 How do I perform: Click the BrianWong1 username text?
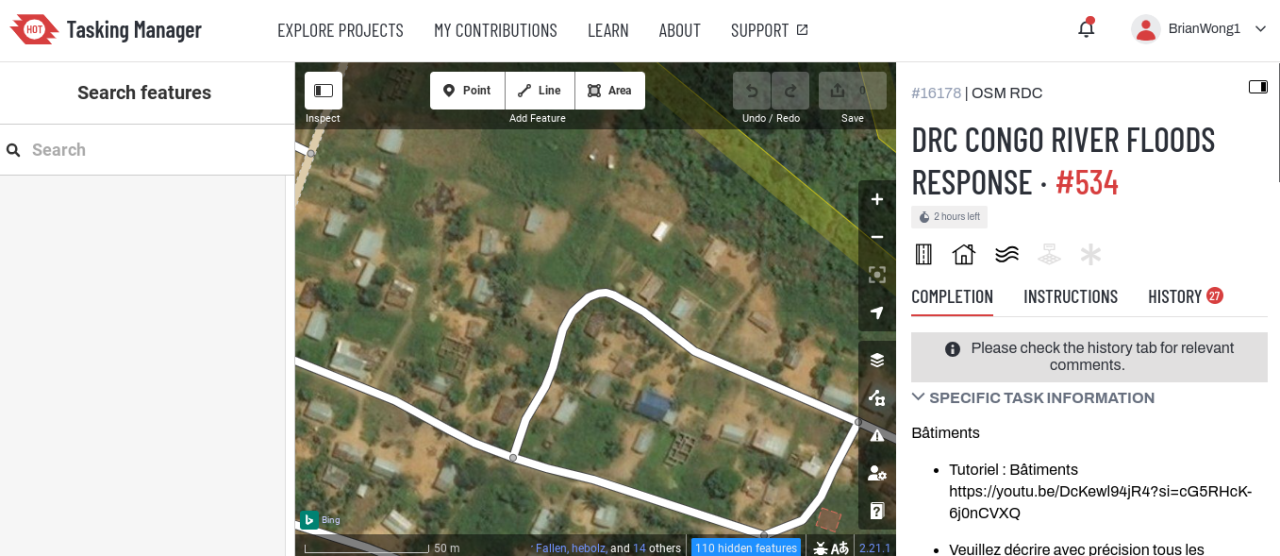tap(1204, 29)
